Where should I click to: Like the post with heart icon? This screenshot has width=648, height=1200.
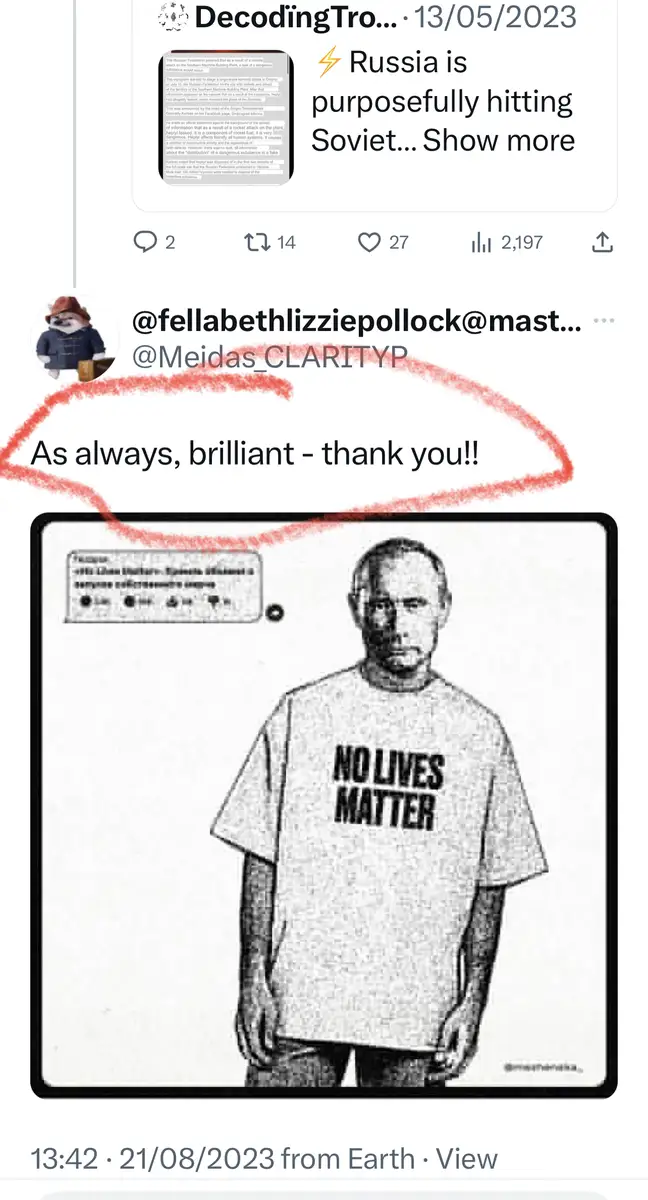[x=370, y=241]
